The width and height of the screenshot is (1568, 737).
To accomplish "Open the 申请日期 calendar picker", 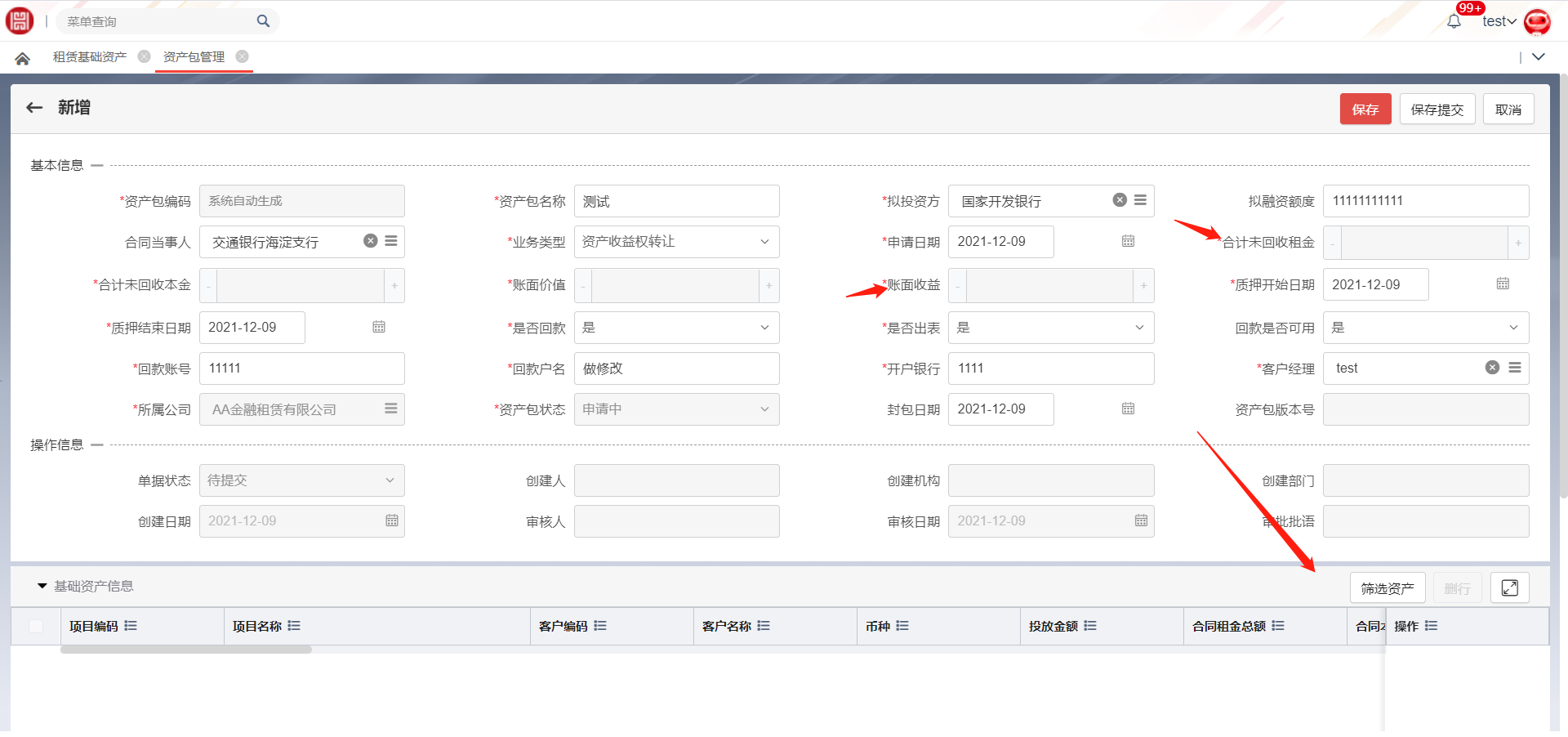I will [1128, 241].
